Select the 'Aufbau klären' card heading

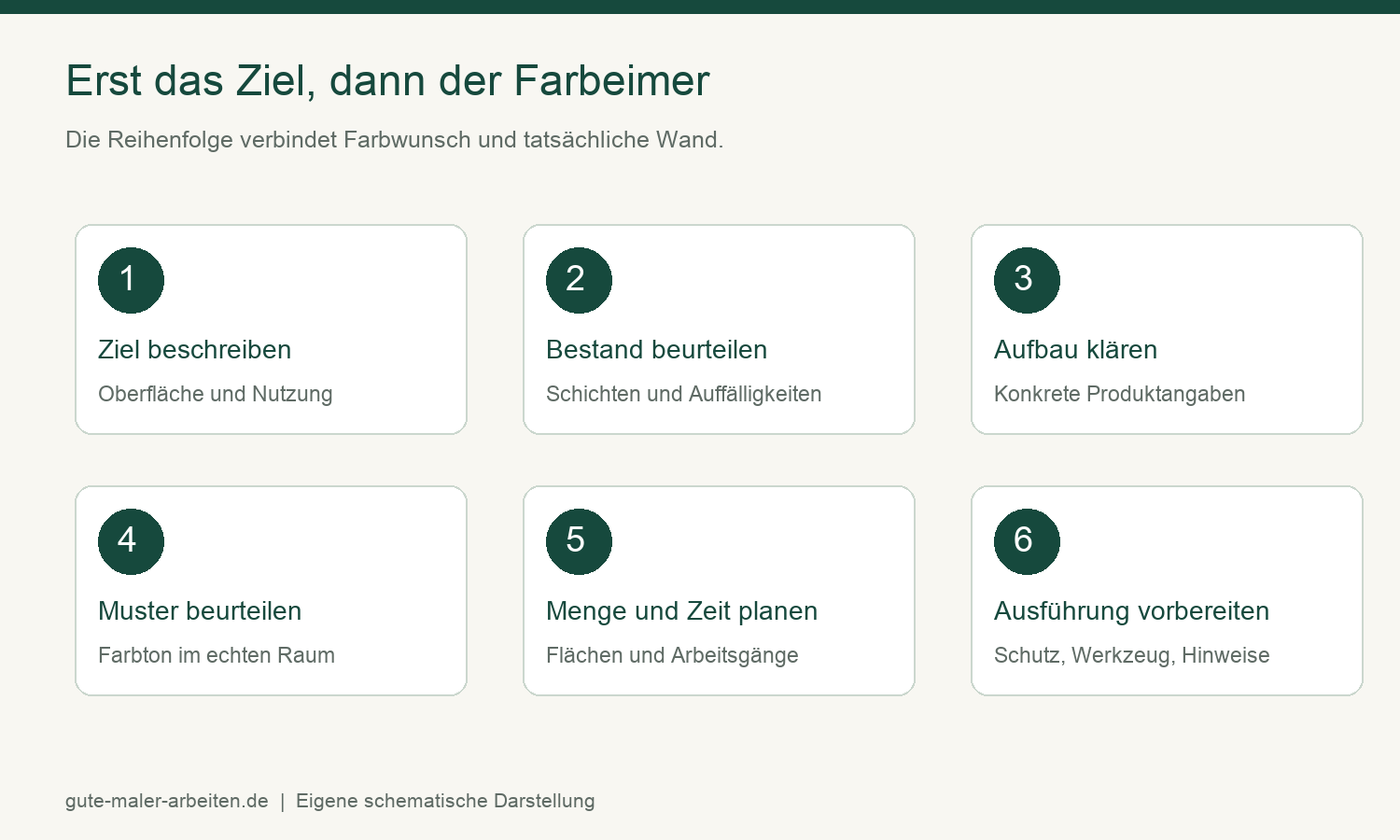coord(1076,350)
